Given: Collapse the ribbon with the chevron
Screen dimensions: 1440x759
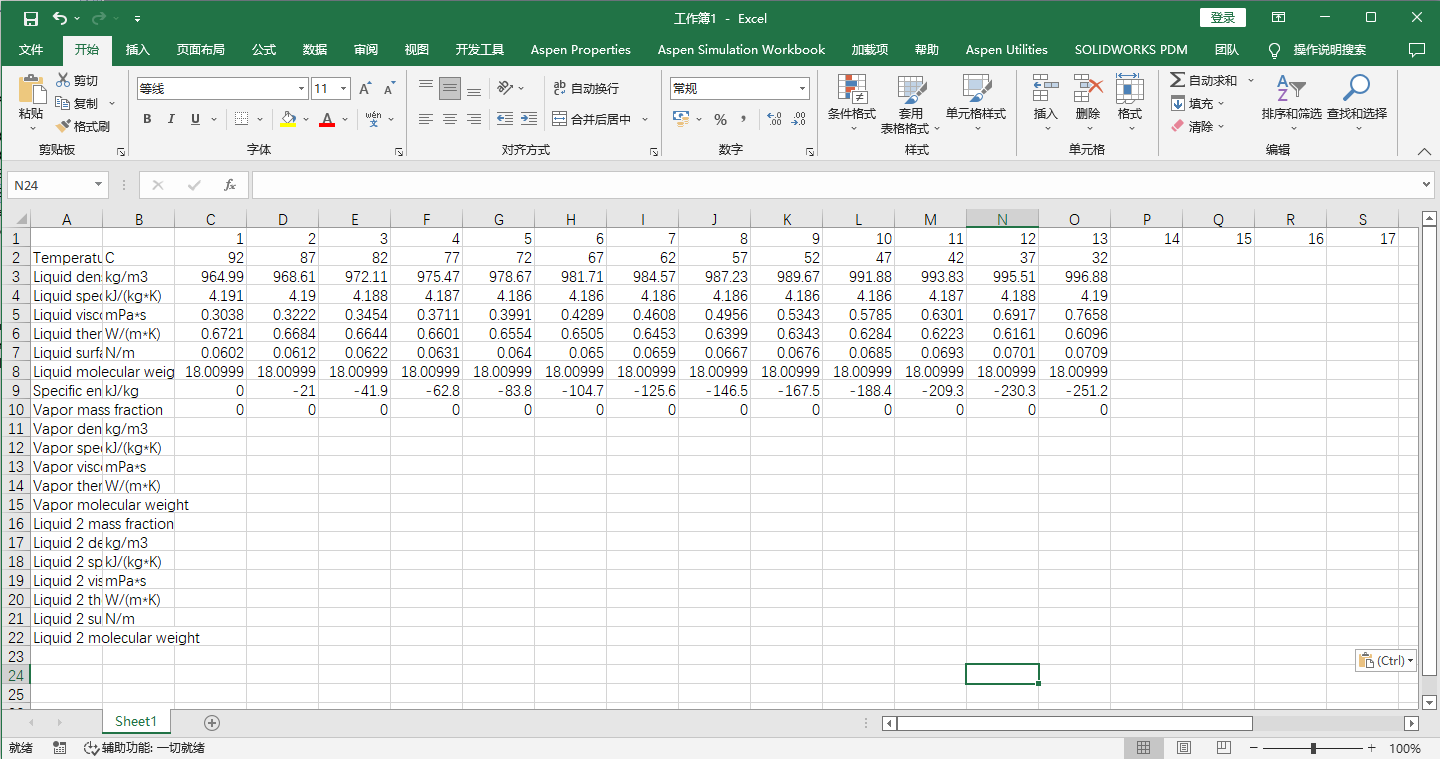Looking at the screenshot, I should [1425, 151].
